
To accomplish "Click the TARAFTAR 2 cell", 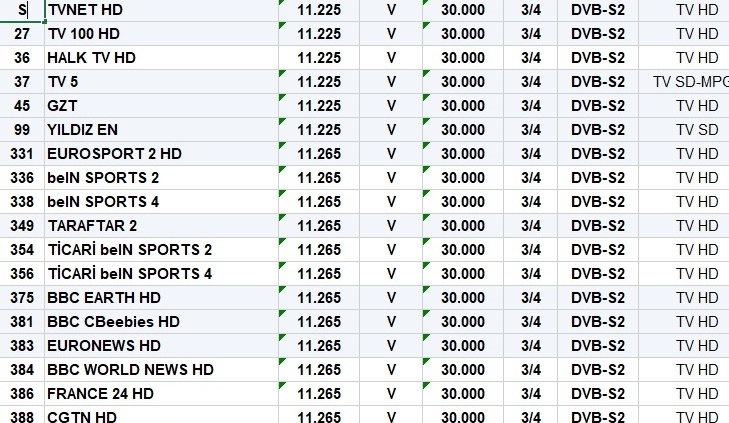I will [162, 226].
